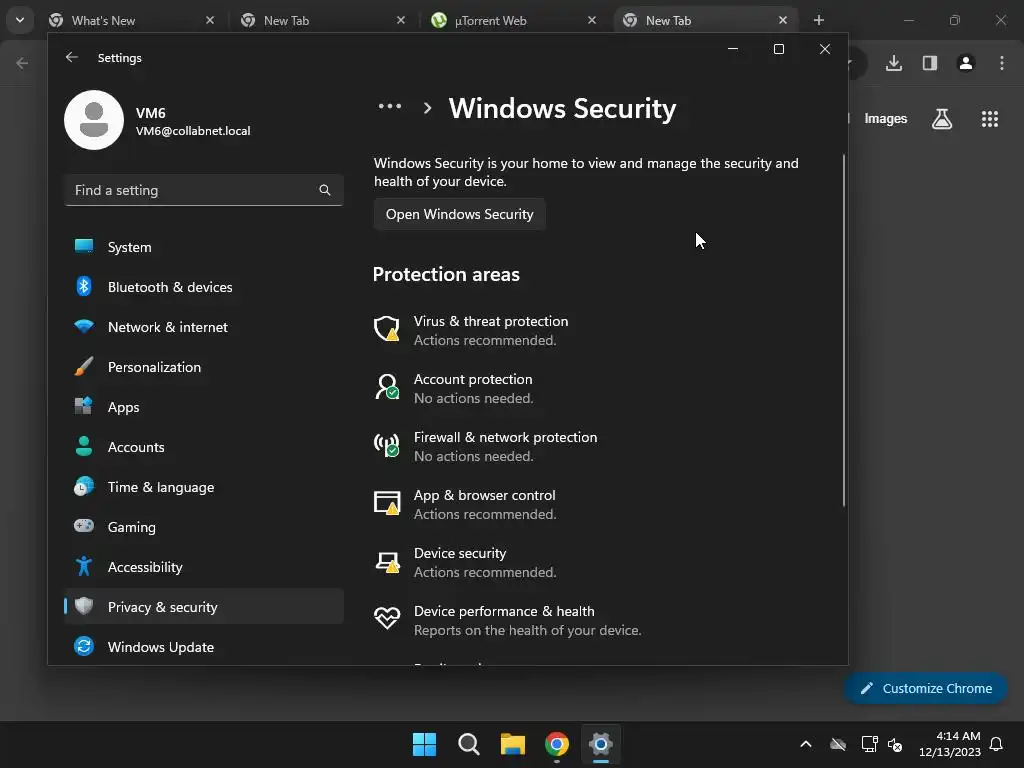The height and width of the screenshot is (768, 1024).
Task: Open Bluetooth & devices settings label
Action: (x=170, y=287)
